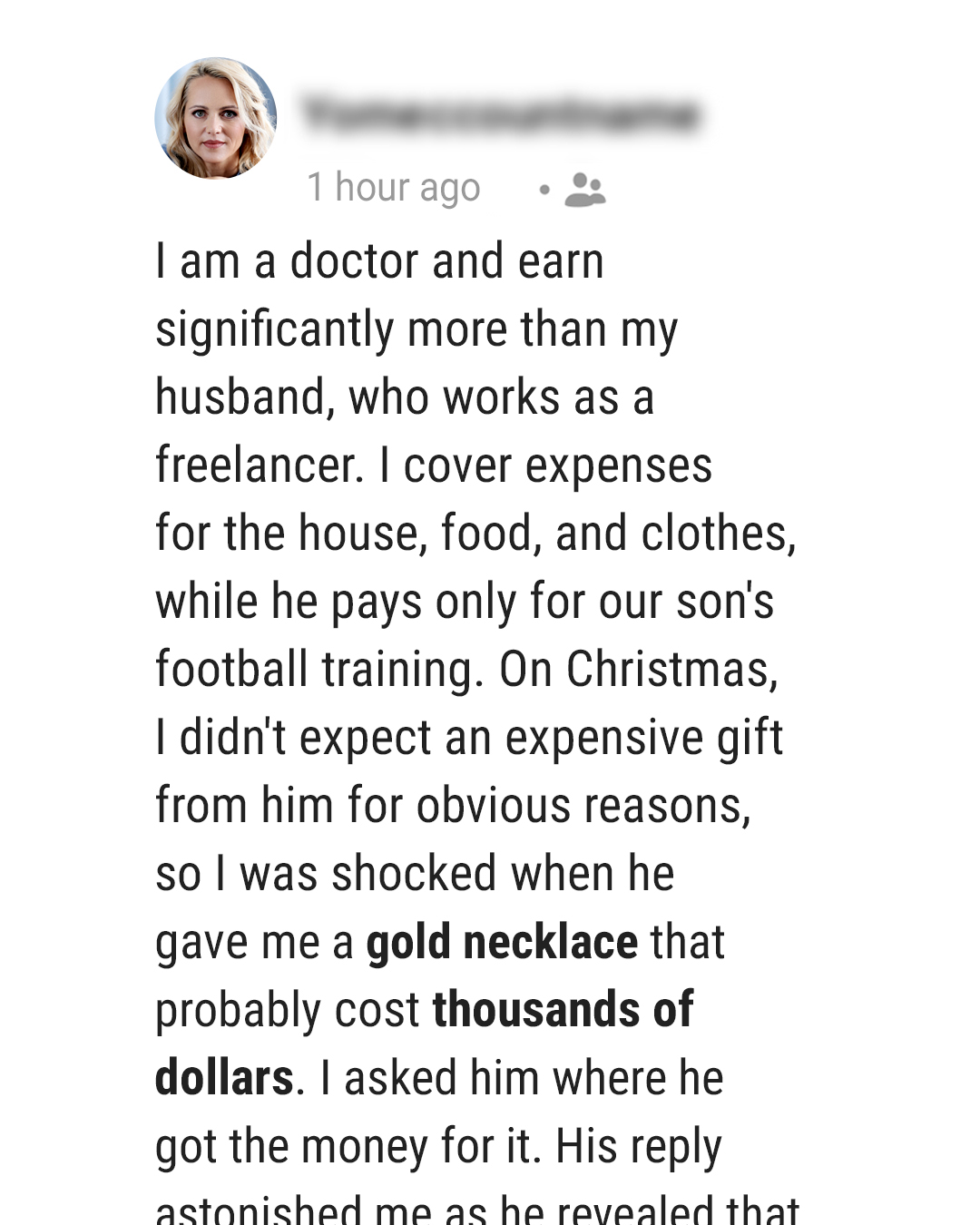
Task: Click the word "freelancer" in post
Action: (257, 465)
